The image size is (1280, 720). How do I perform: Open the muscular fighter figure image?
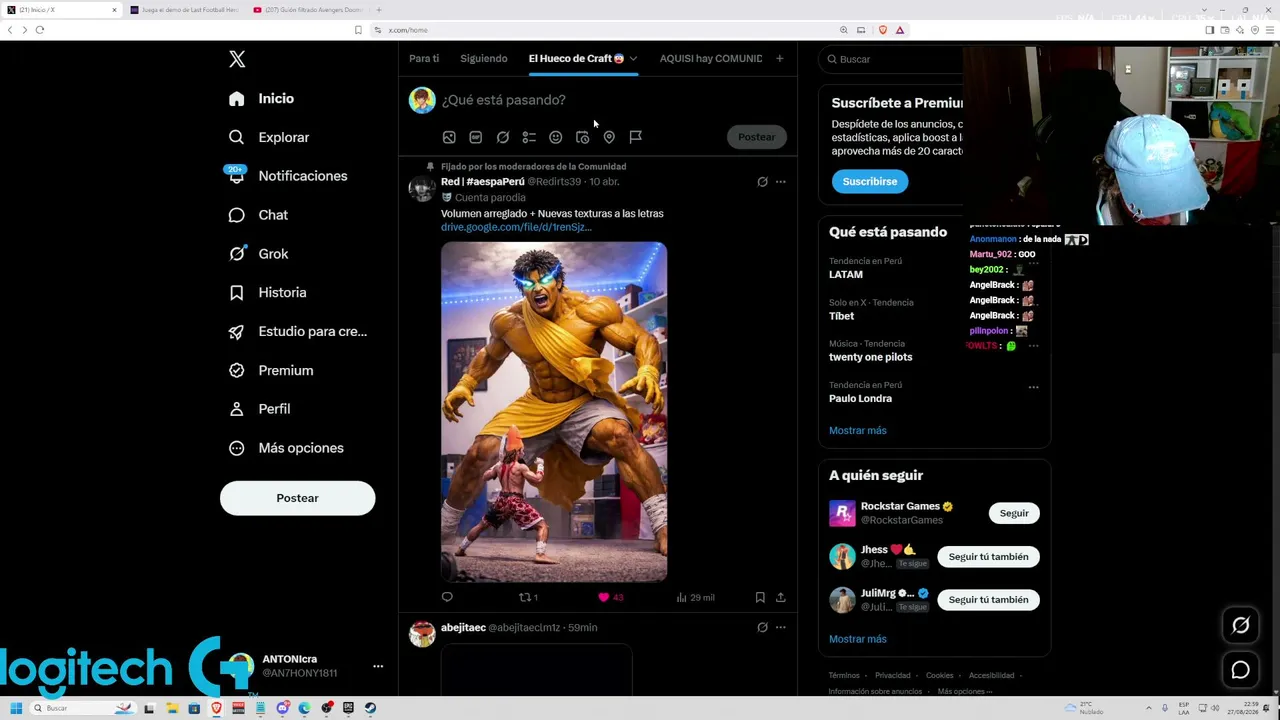[x=554, y=412]
